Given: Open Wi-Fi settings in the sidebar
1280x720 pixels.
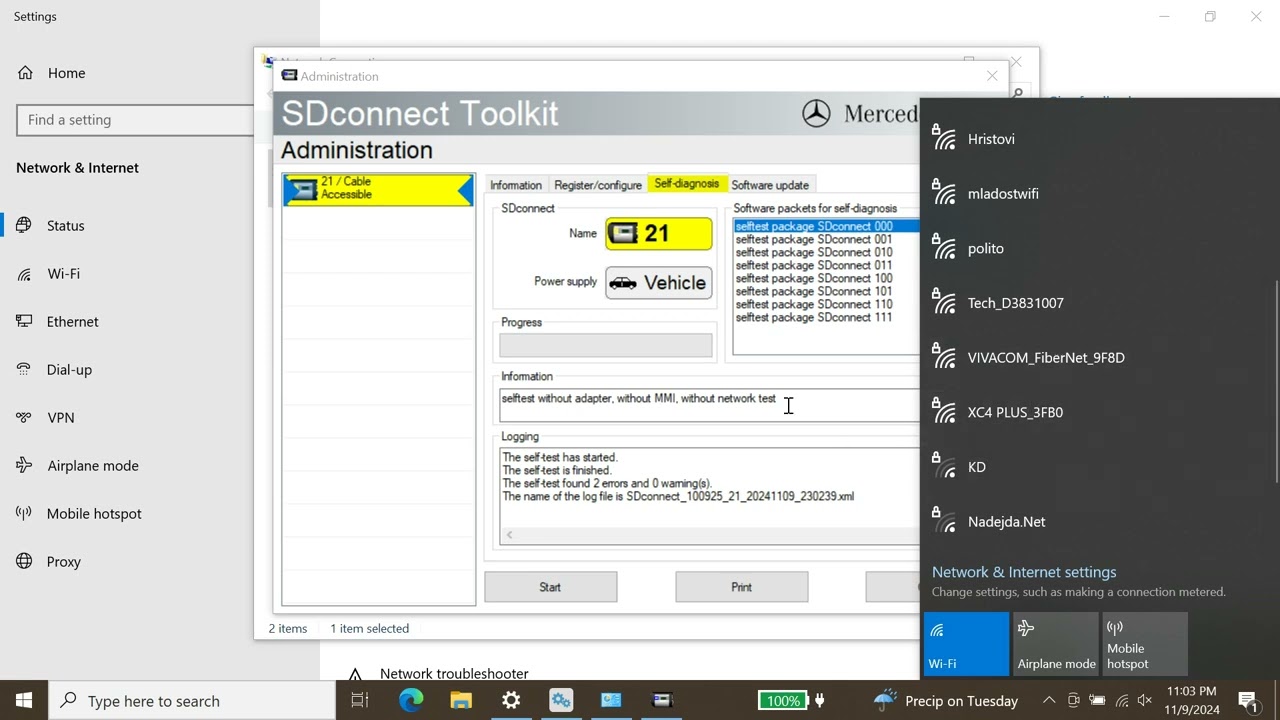Looking at the screenshot, I should point(64,274).
